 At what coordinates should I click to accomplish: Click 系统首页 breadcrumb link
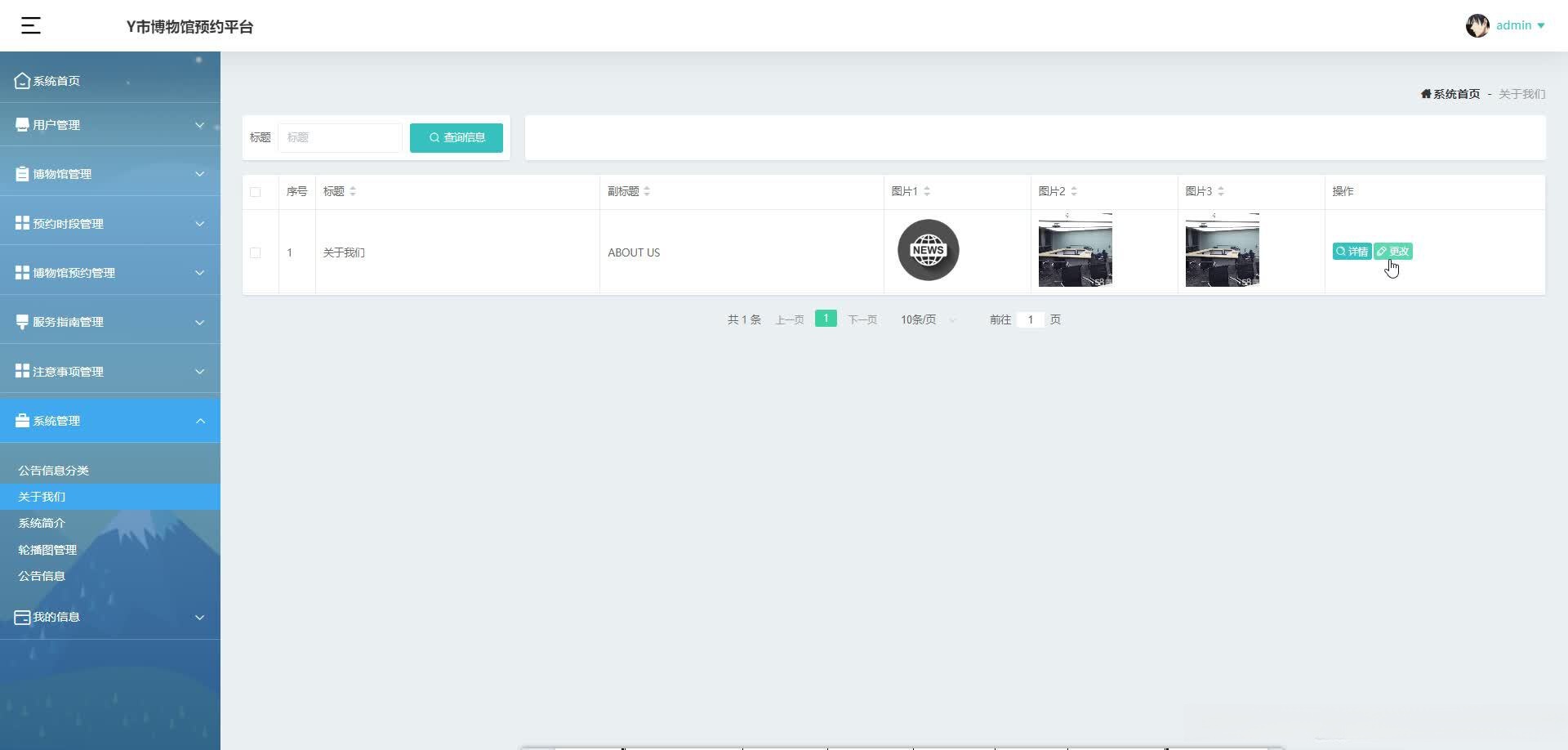pyautogui.click(x=1456, y=94)
